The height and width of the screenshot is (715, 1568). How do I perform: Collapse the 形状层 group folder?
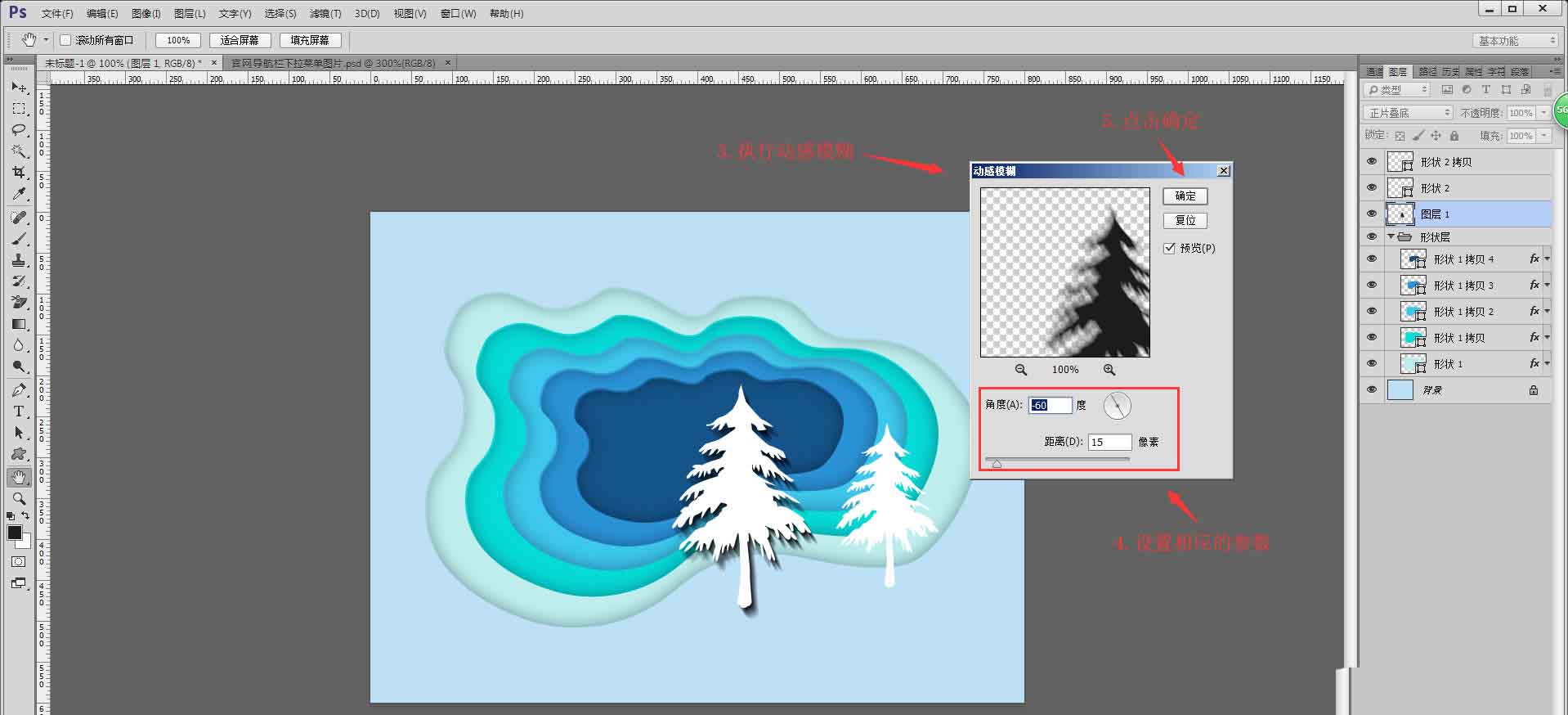tap(1391, 237)
